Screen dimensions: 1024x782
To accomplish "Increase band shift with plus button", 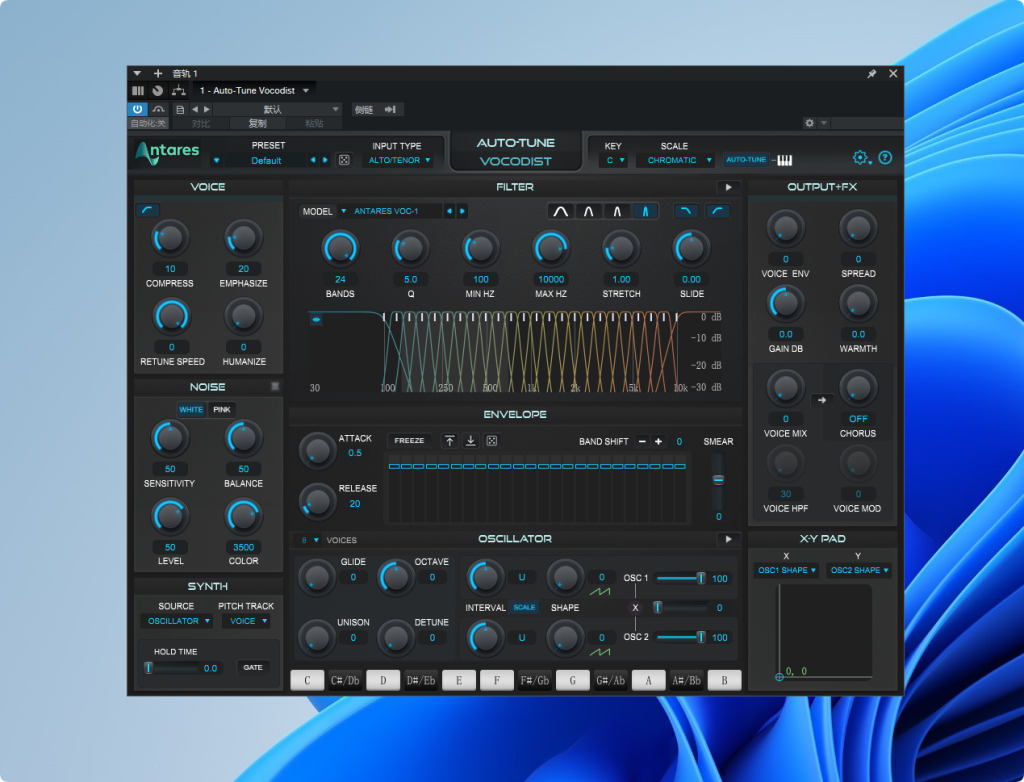I will (x=658, y=442).
